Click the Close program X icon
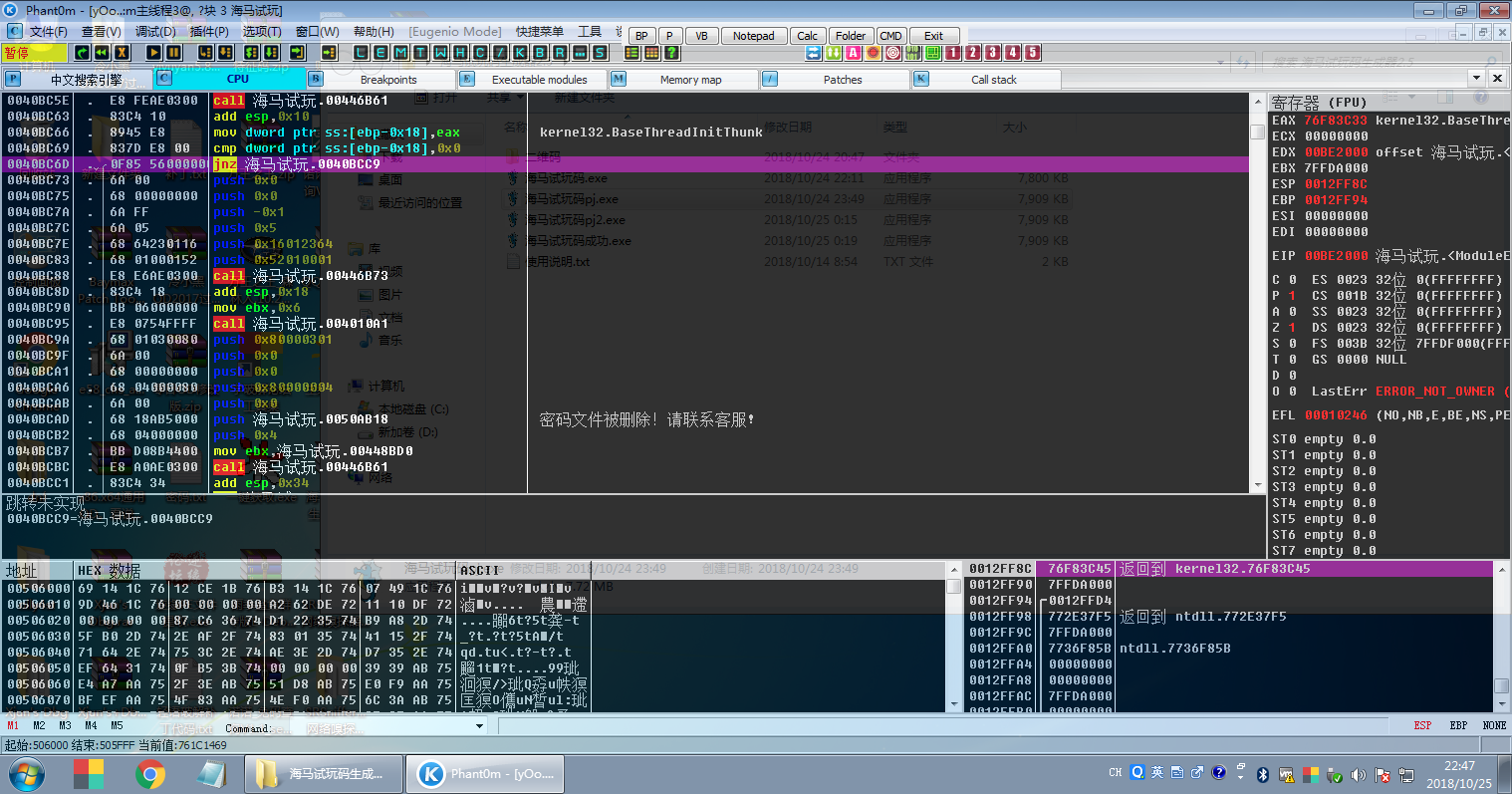 point(122,52)
